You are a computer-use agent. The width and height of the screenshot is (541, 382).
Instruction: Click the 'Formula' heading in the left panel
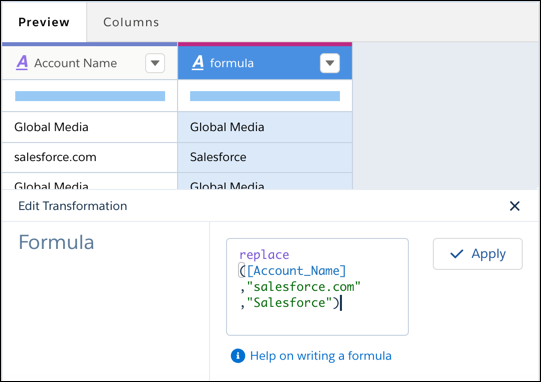coord(56,242)
